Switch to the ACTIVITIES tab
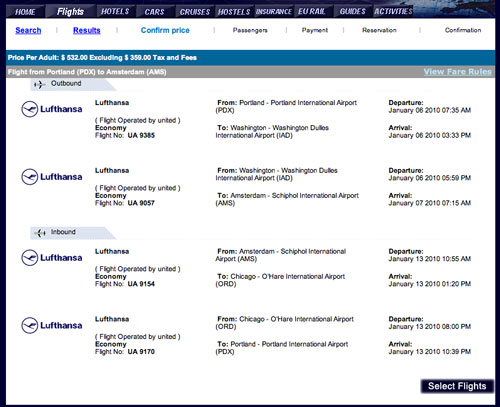500x407 pixels. coord(393,12)
